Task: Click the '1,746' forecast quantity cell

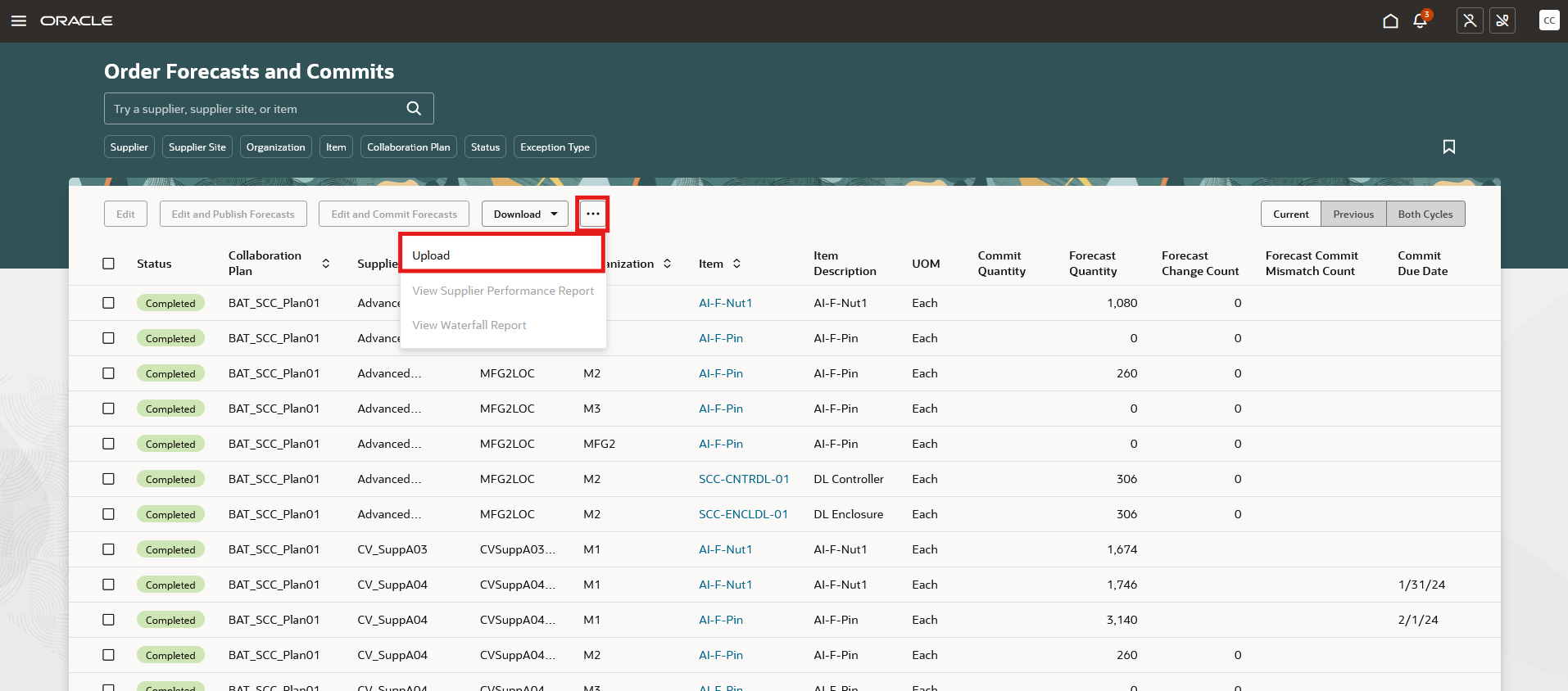Action: coord(1122,585)
